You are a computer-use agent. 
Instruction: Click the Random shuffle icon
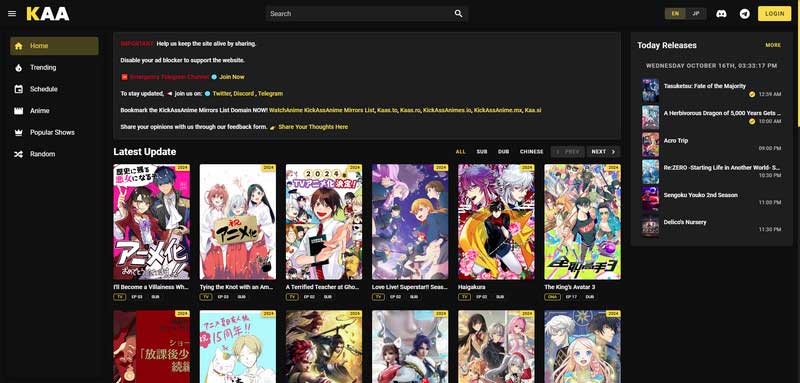point(19,154)
